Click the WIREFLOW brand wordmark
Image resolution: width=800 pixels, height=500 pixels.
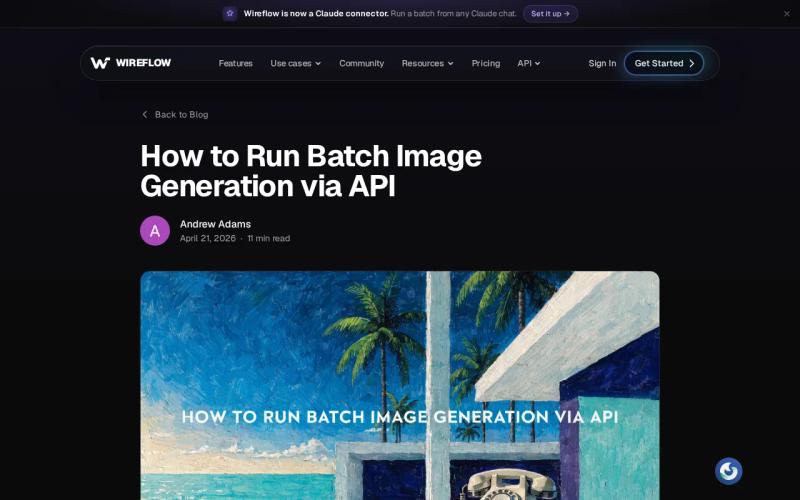(143, 63)
